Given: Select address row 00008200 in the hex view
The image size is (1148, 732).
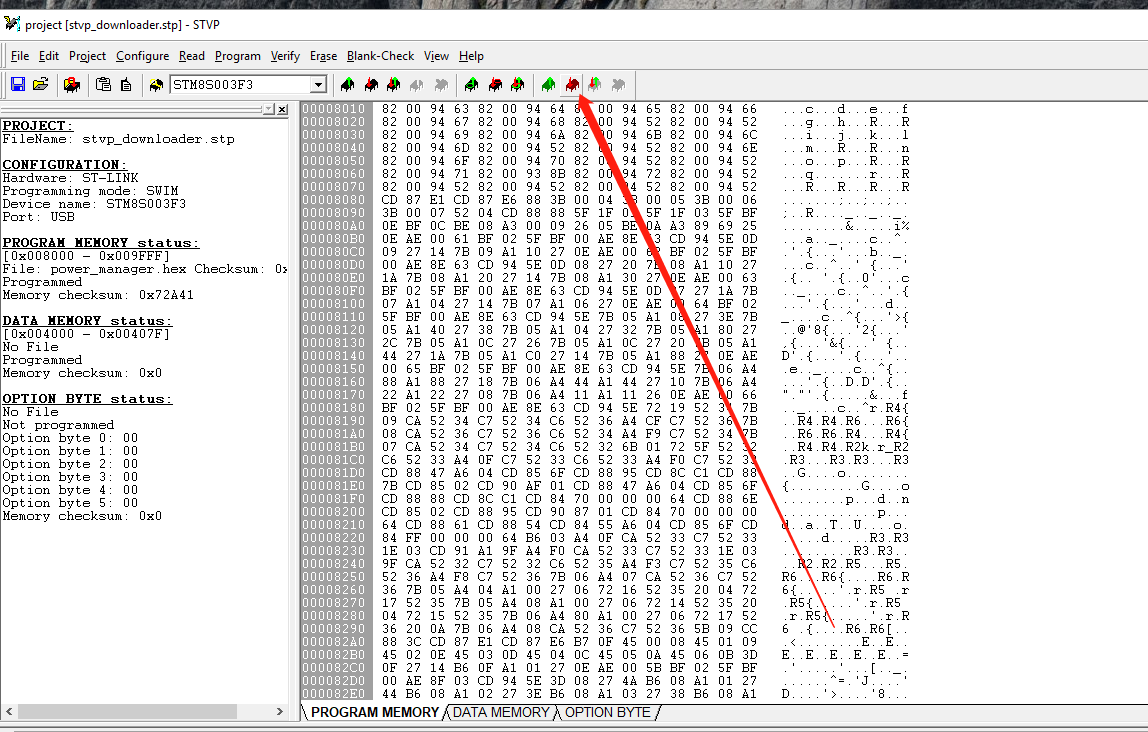Looking at the screenshot, I should pyautogui.click(x=333, y=512).
